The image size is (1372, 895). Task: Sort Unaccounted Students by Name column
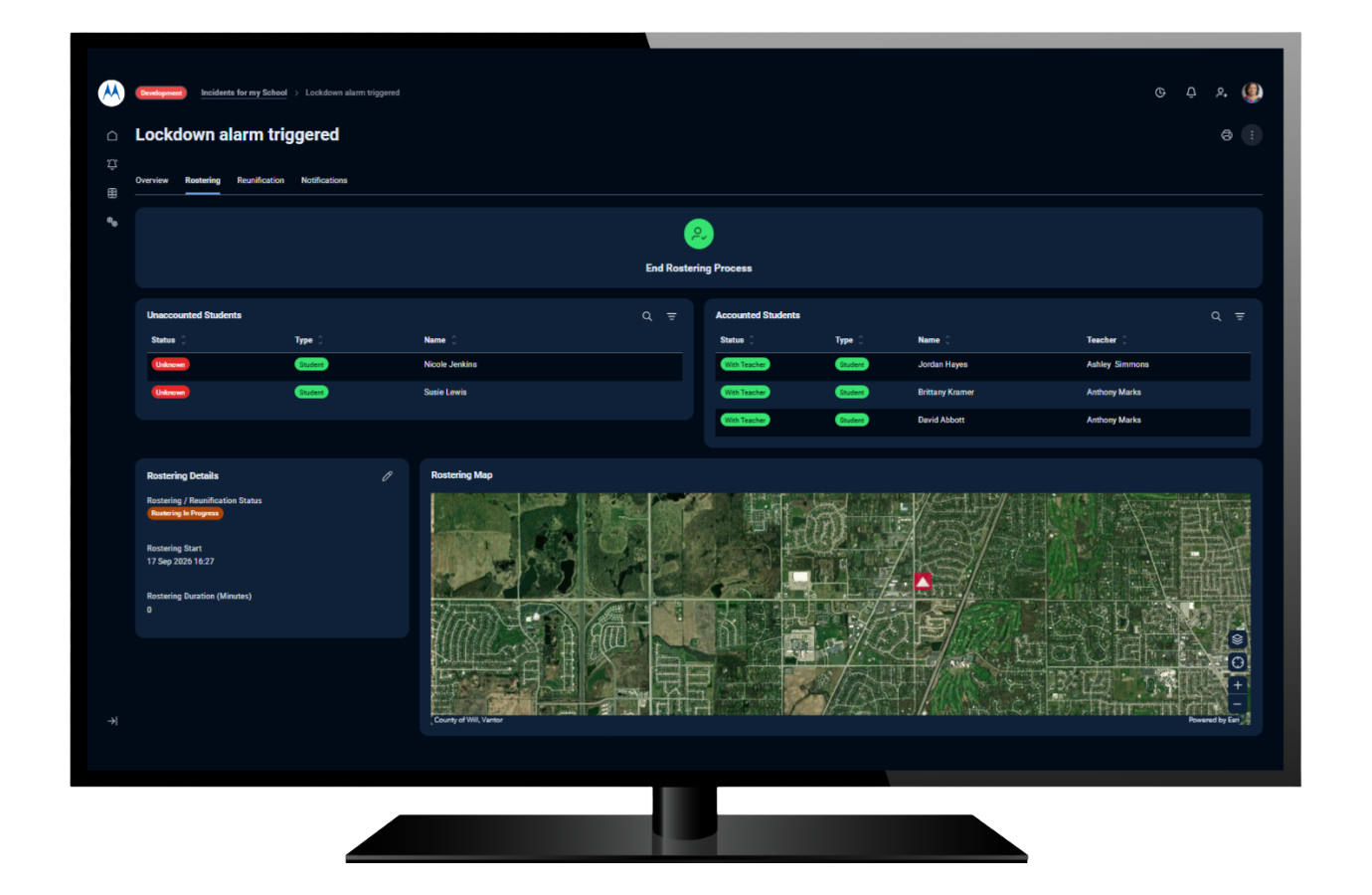click(x=440, y=340)
